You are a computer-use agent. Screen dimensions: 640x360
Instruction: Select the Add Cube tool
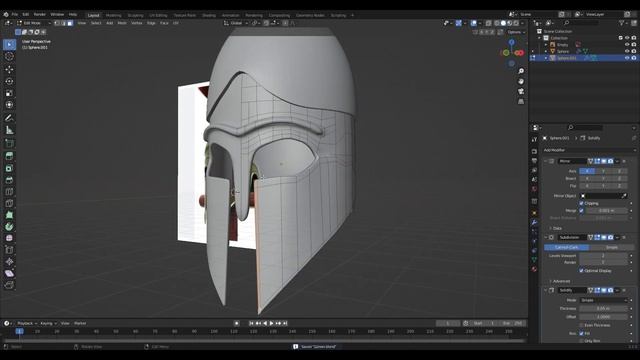coord(9,143)
